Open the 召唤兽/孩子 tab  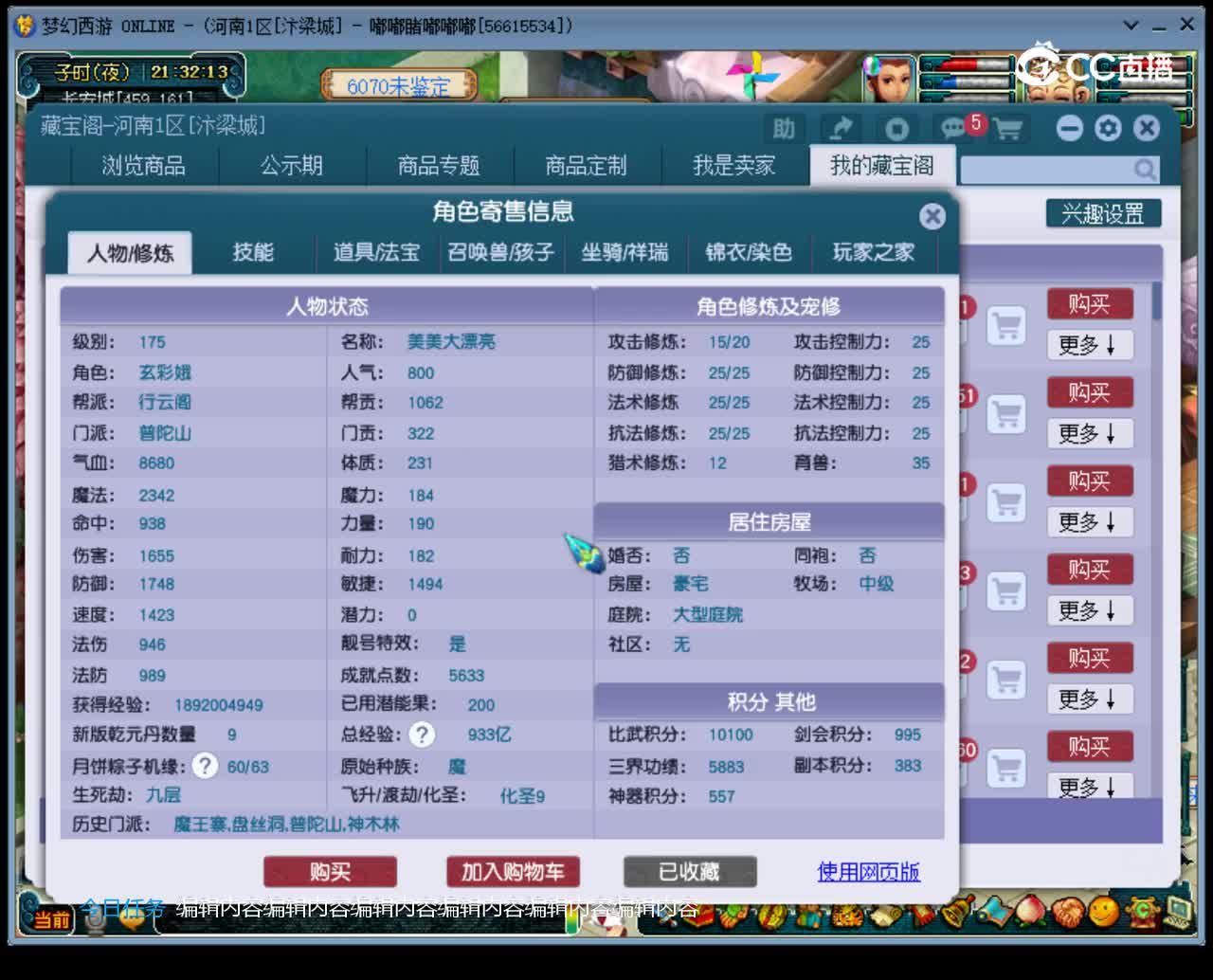pyautogui.click(x=500, y=252)
